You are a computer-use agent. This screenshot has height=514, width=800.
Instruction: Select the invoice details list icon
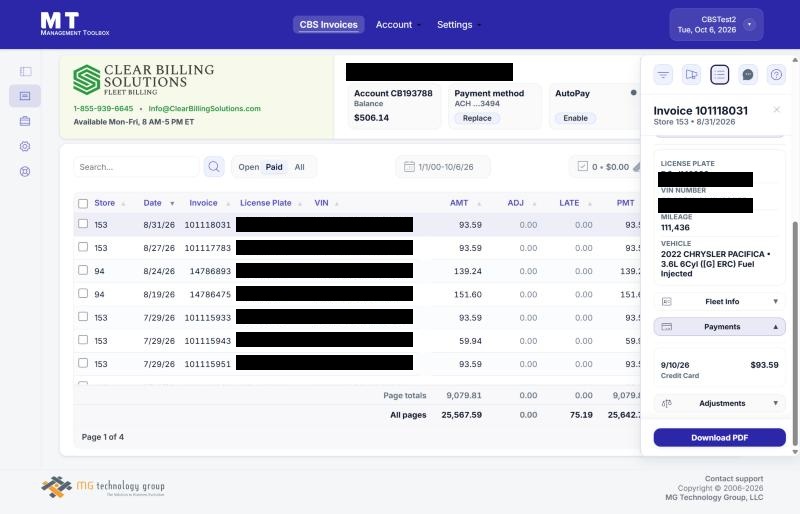[719, 75]
